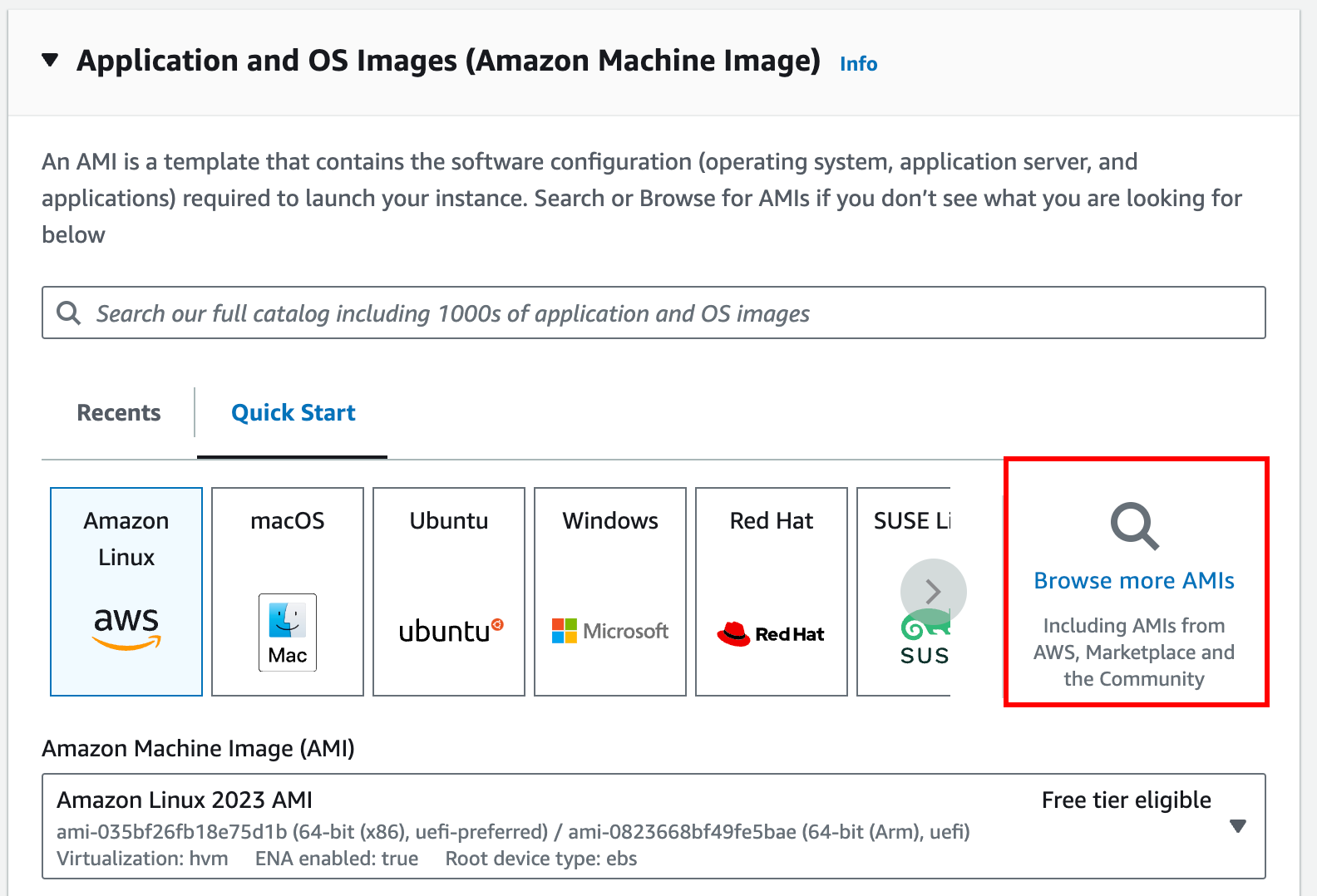The height and width of the screenshot is (896, 1317).
Task: Click the search icon in the catalog search box
Action: (68, 313)
